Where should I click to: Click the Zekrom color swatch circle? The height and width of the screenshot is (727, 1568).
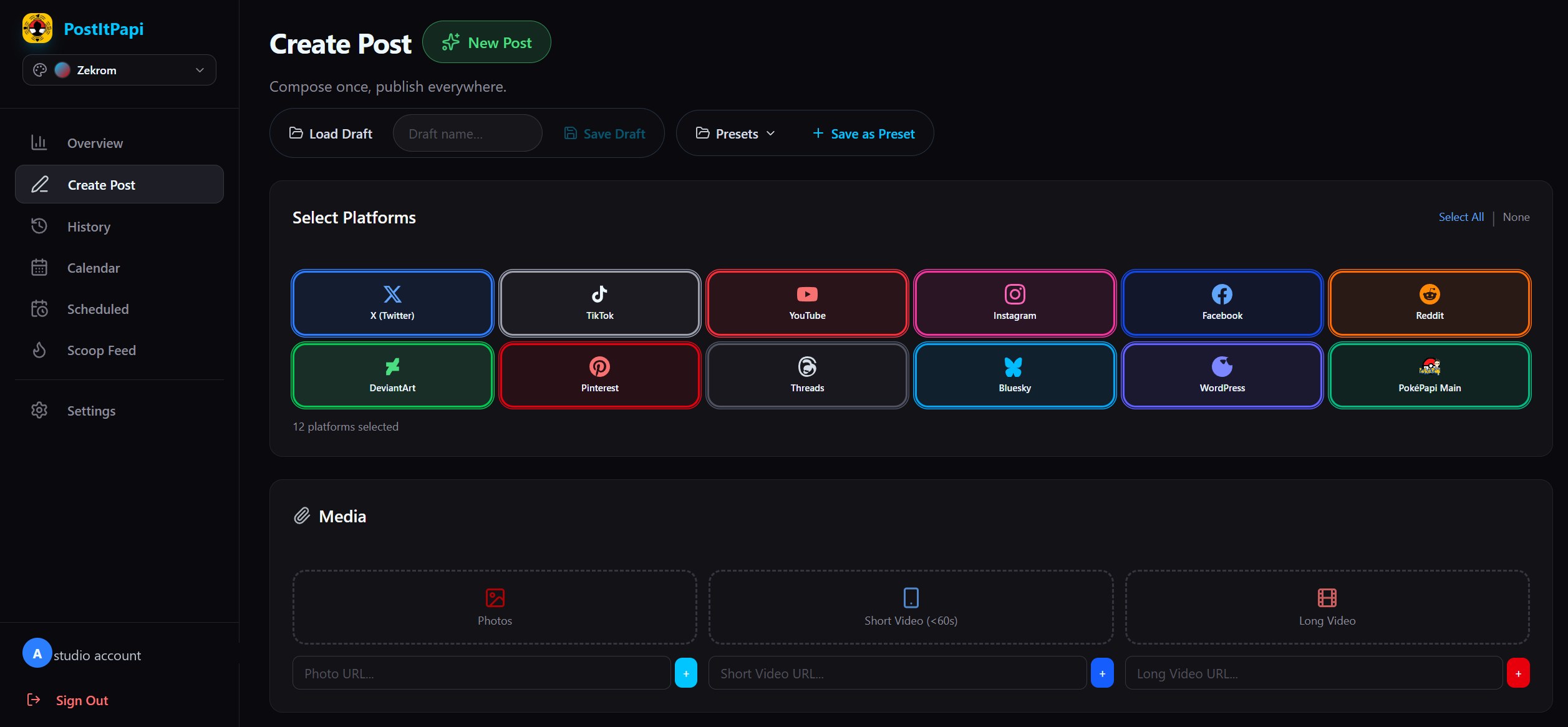pos(62,70)
